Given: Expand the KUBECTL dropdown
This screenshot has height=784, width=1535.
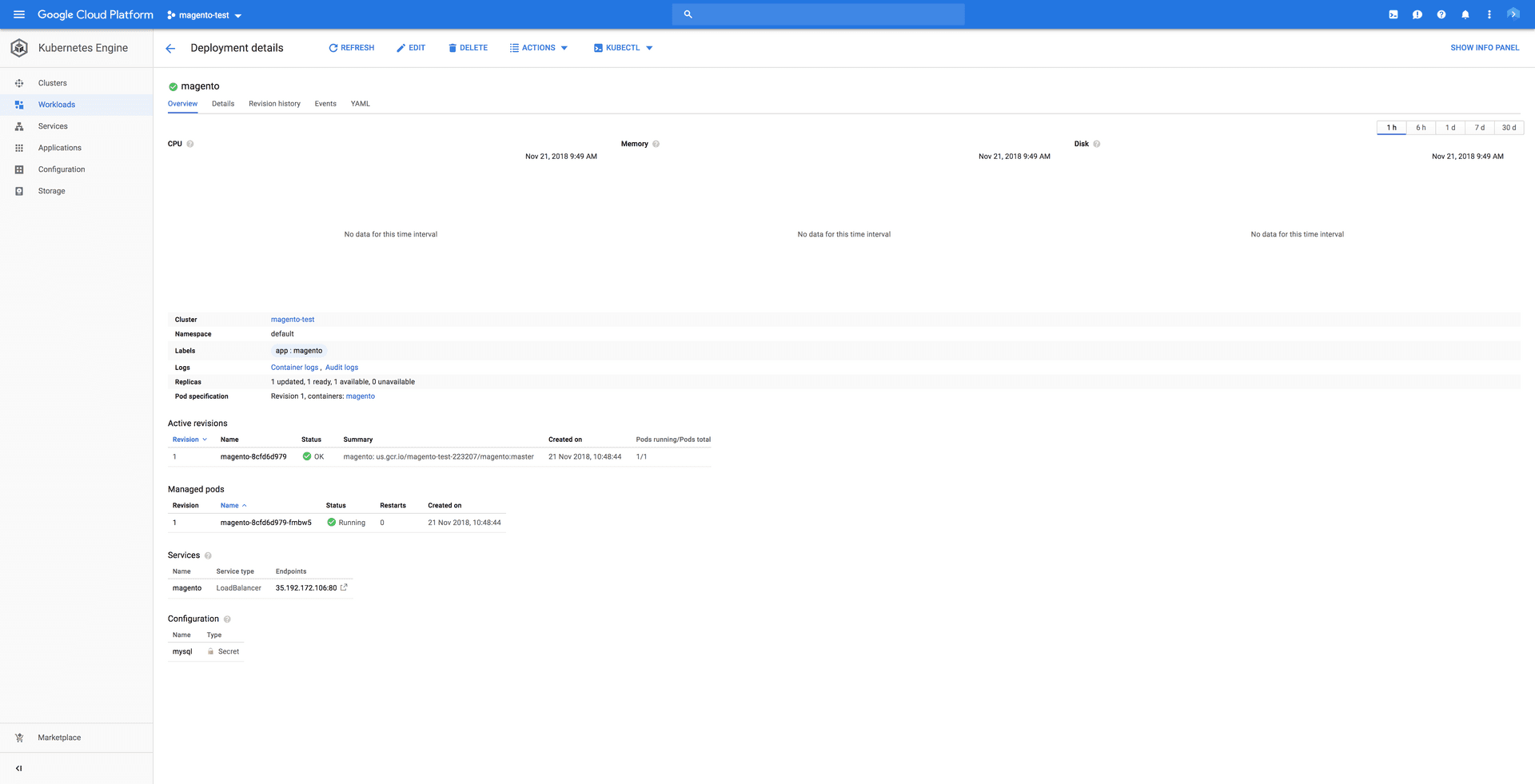Looking at the screenshot, I should coord(624,48).
